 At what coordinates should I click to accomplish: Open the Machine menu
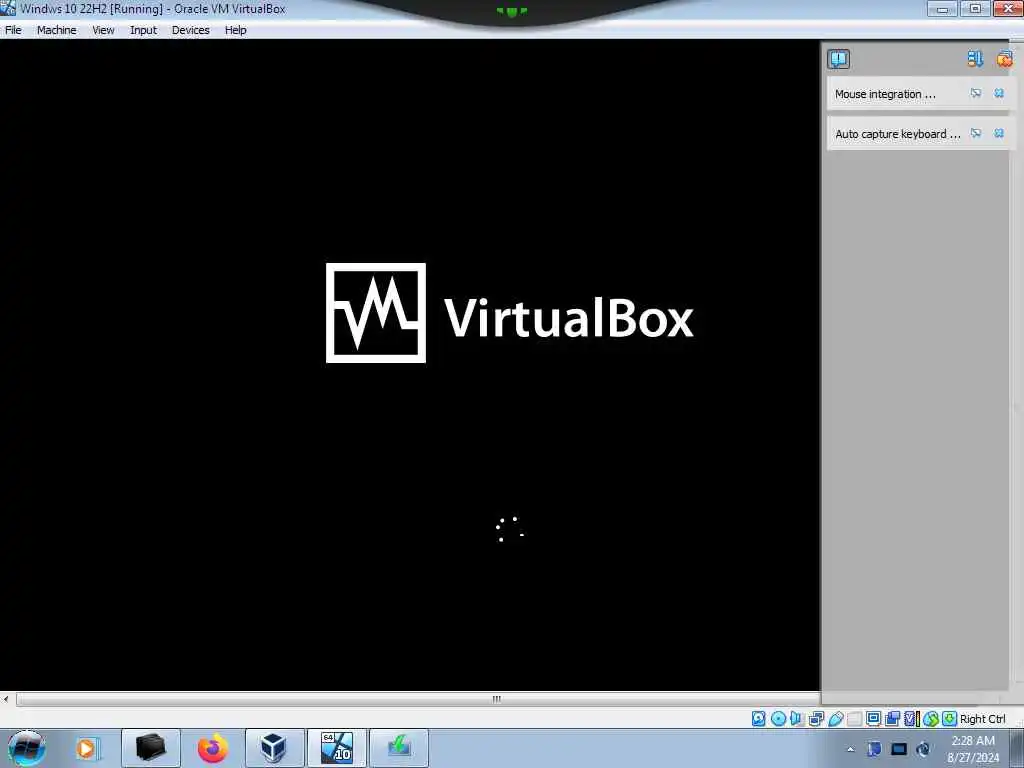57,30
